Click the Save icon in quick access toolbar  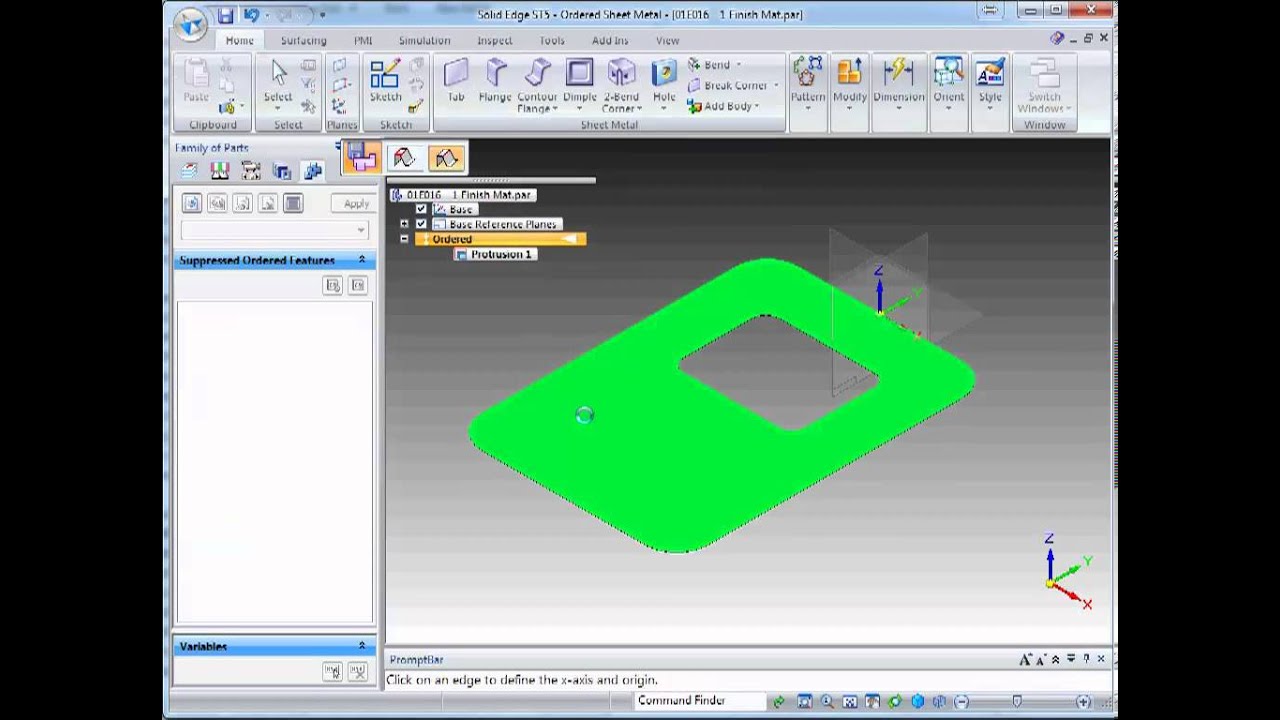pyautogui.click(x=225, y=15)
